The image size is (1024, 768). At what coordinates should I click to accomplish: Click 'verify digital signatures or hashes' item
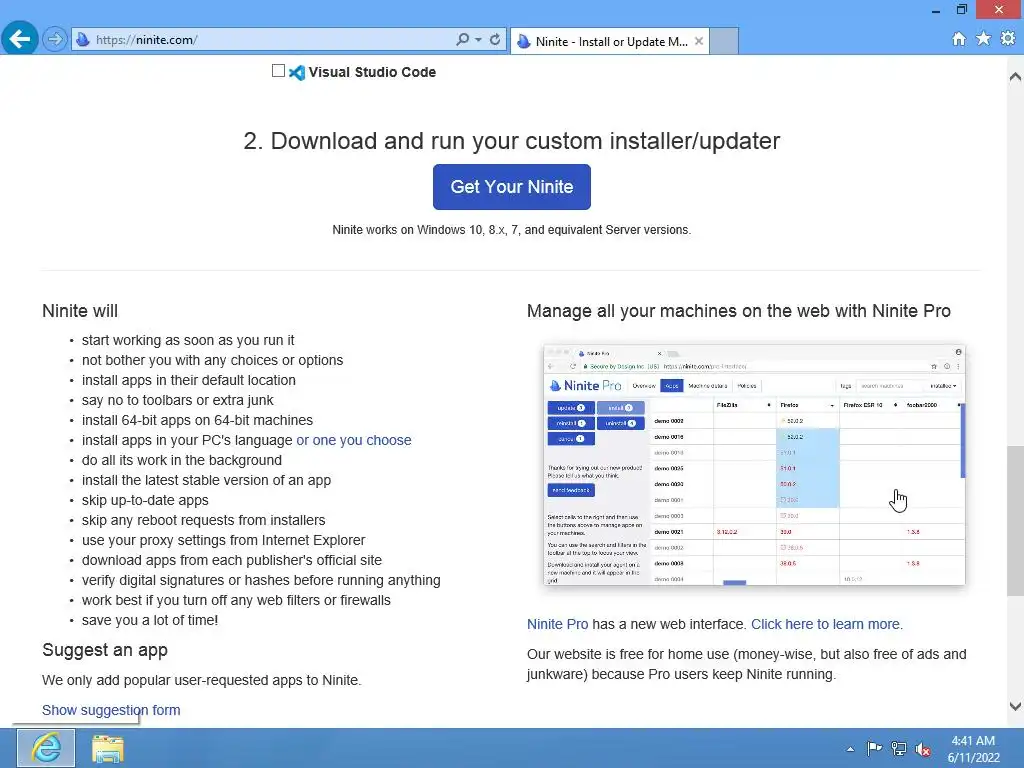pos(261,581)
